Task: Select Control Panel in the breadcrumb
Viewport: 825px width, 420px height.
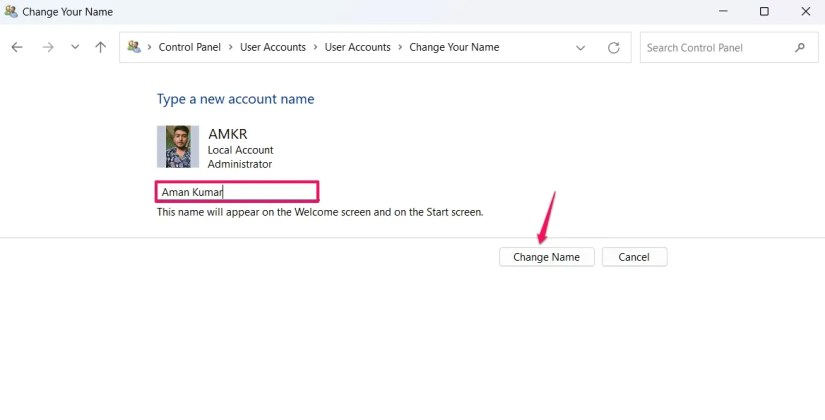Action: click(191, 47)
